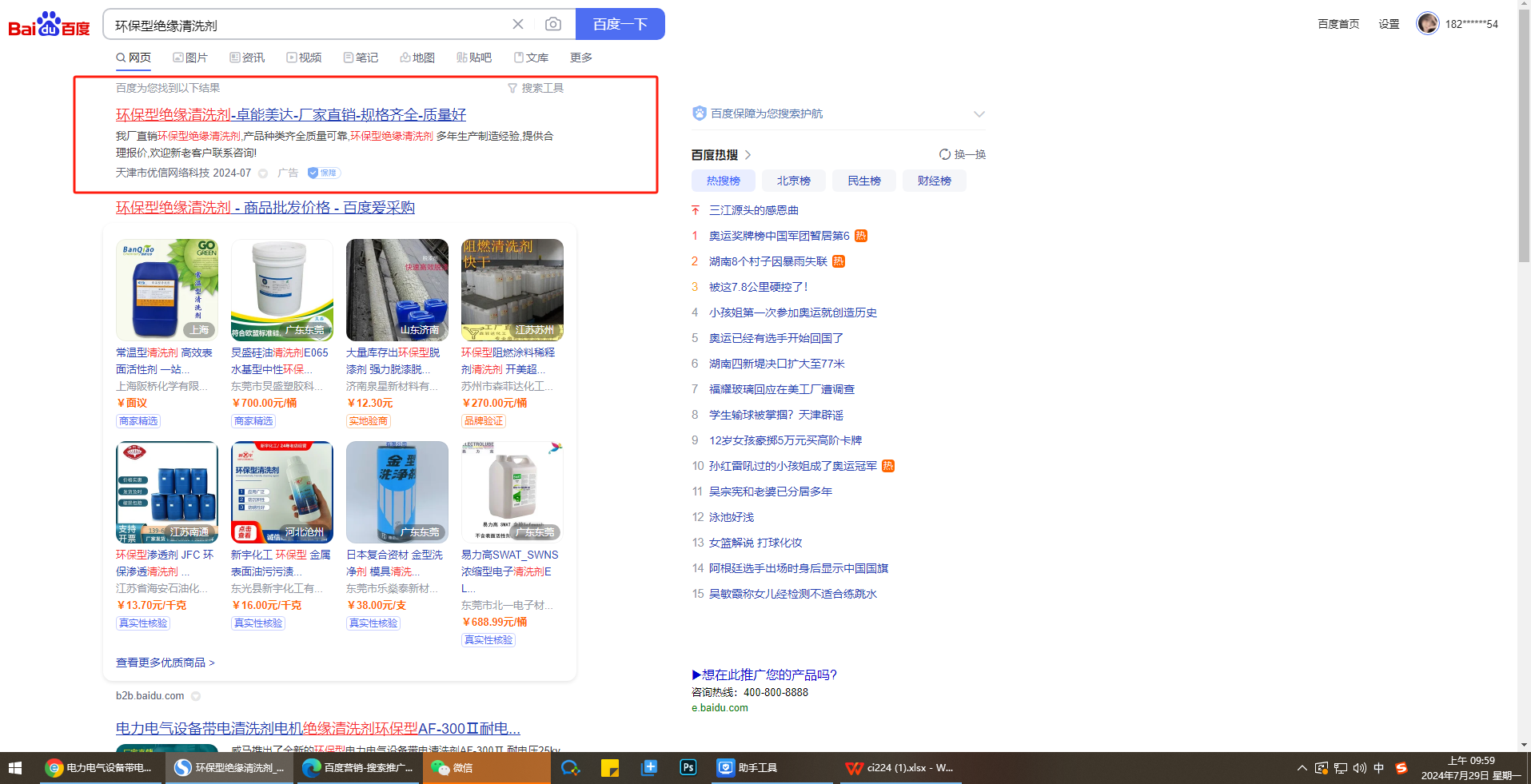The image size is (1531, 784).
Task: Open the 上海 blue barrel product image
Action: 167,290
